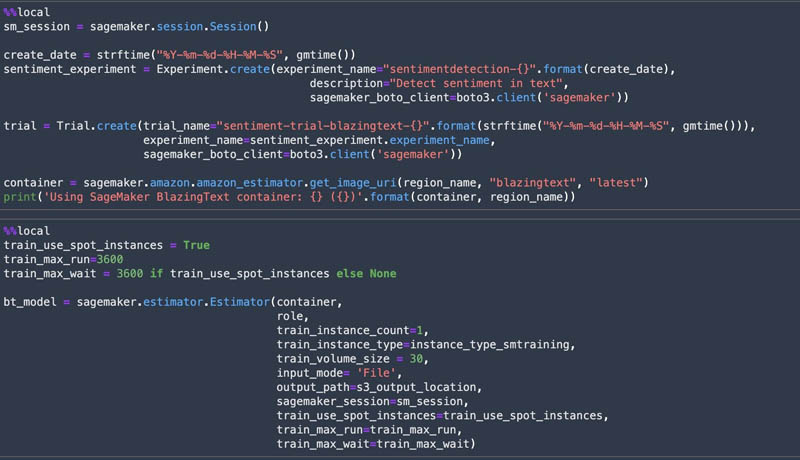Click the train_instance_count=1 argument

[x=353, y=330]
